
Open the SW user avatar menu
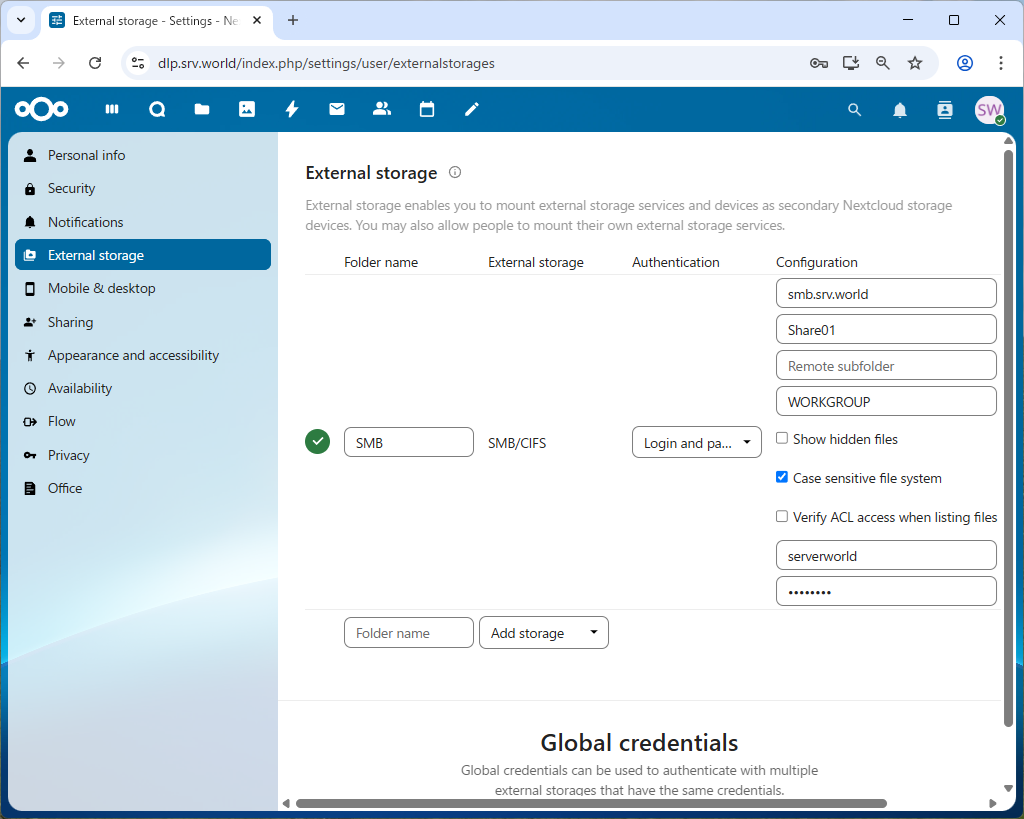[x=989, y=110]
